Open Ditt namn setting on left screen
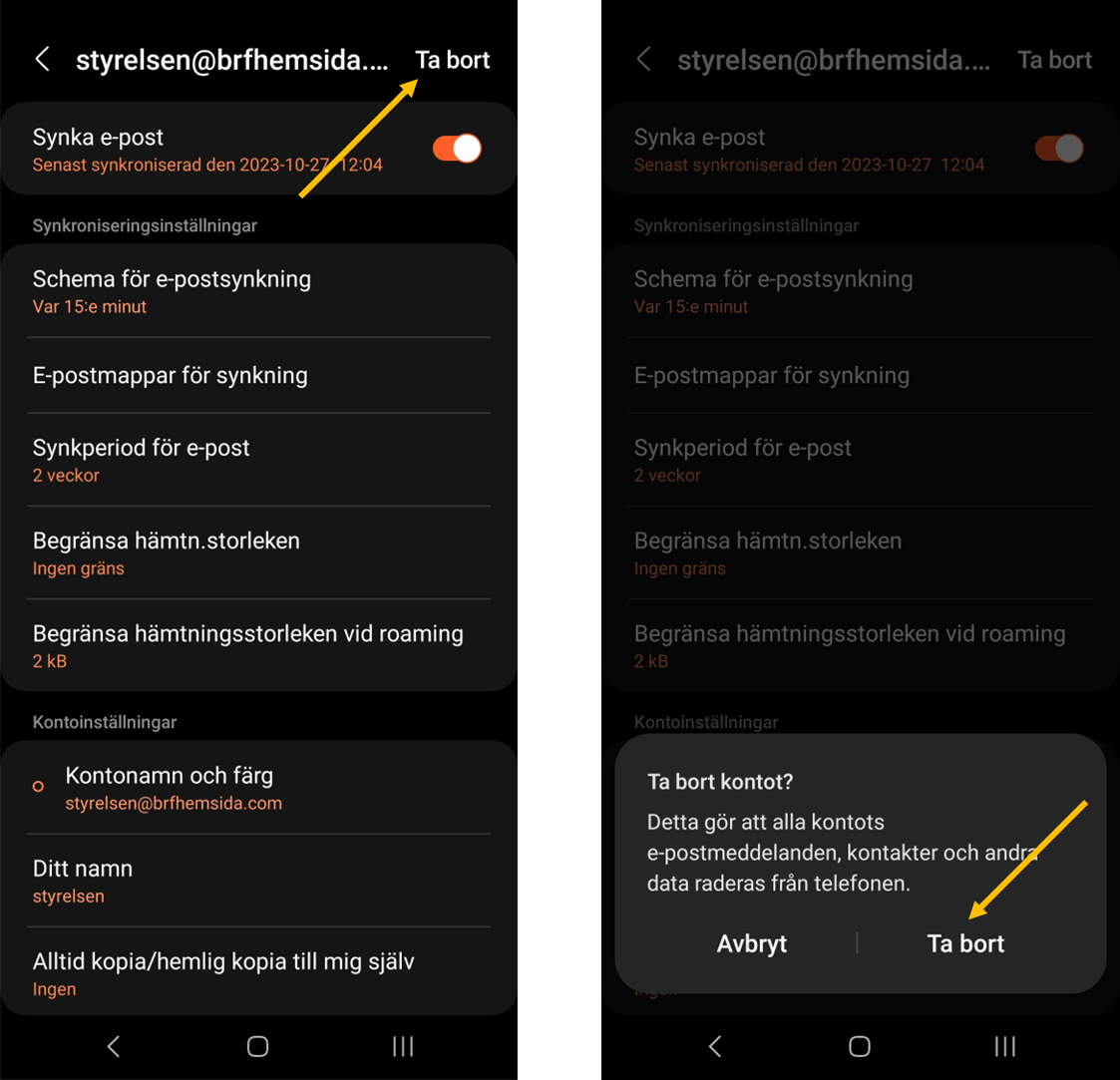Viewport: 1120px width, 1080px height. tap(258, 881)
